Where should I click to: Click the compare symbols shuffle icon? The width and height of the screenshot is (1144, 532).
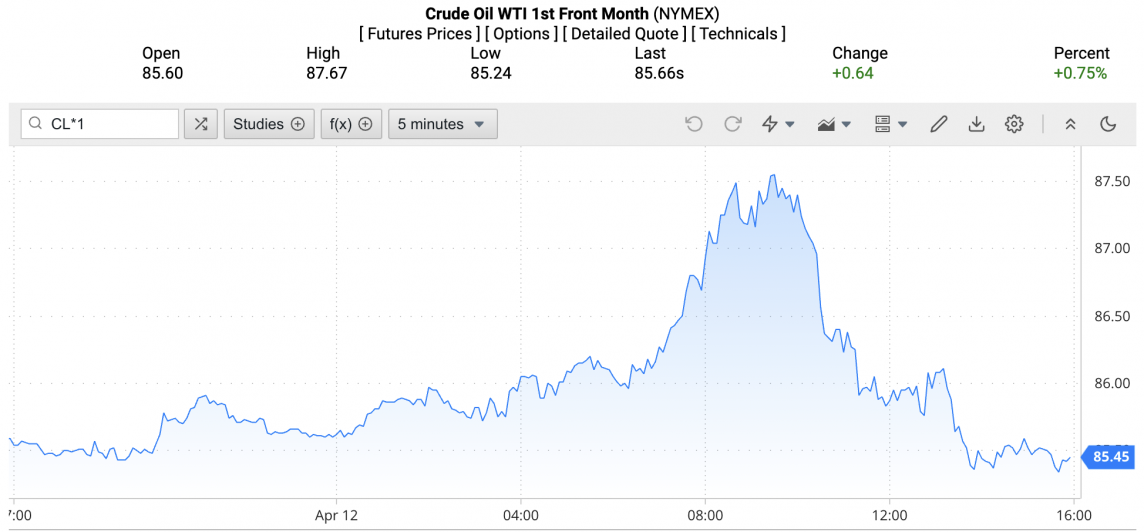(x=201, y=124)
